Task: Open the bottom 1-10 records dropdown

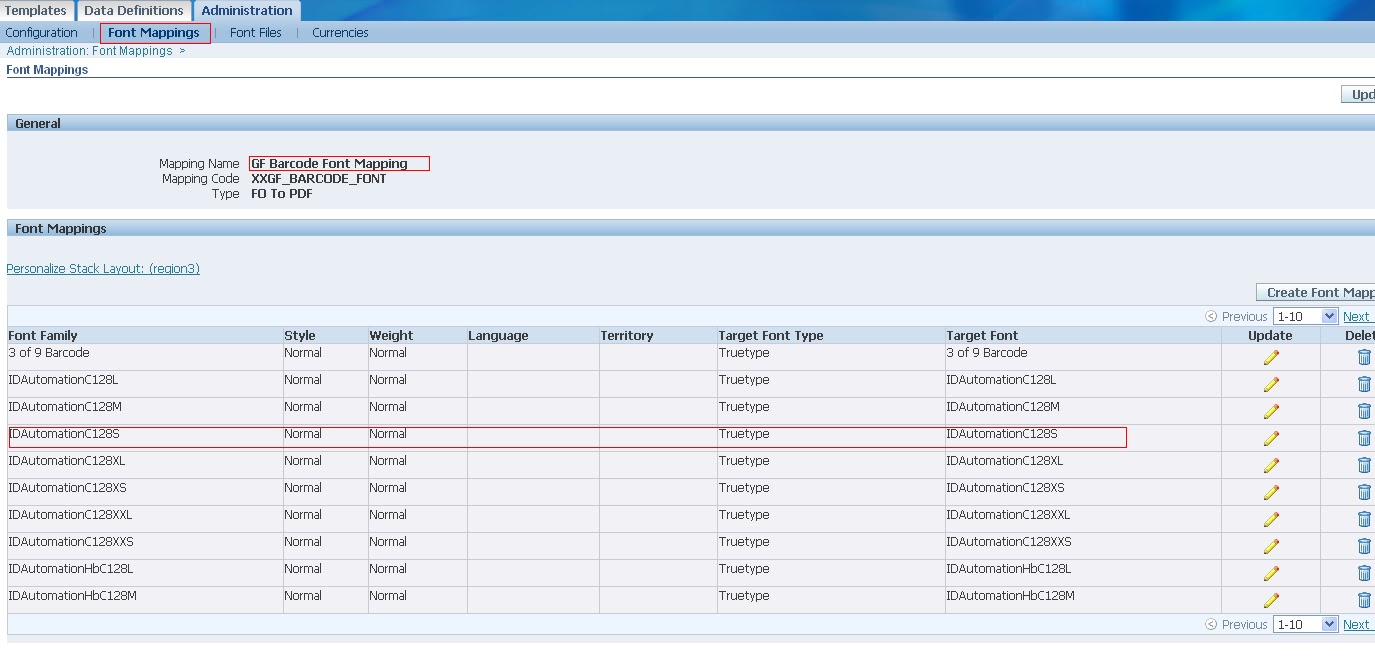Action: pyautogui.click(x=1306, y=623)
